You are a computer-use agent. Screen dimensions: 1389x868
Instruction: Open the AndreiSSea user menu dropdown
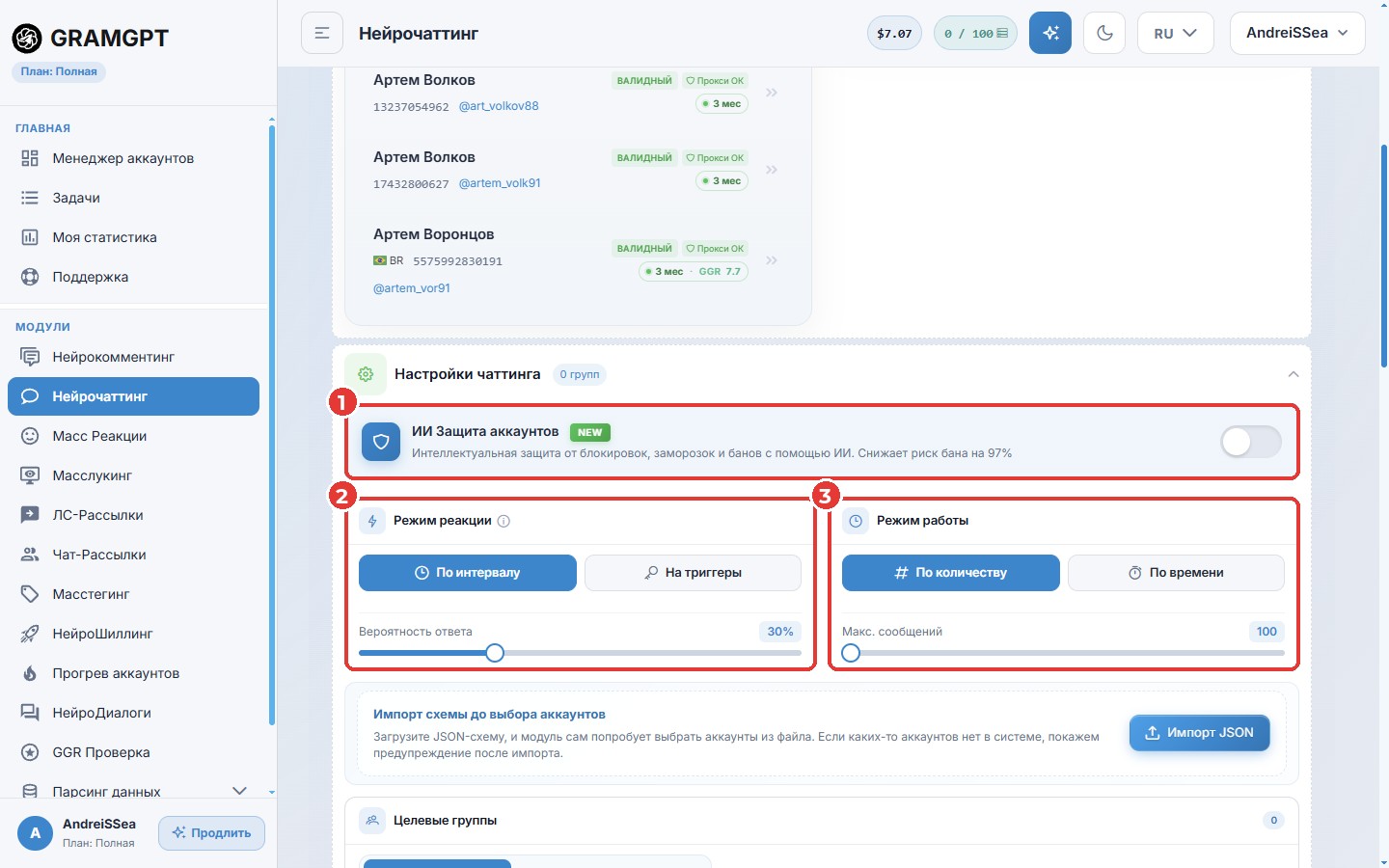coord(1297,33)
